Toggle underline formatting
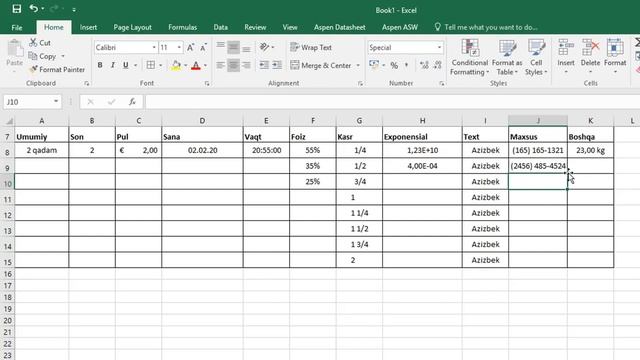This screenshot has width=640, height=360. (x=126, y=65)
